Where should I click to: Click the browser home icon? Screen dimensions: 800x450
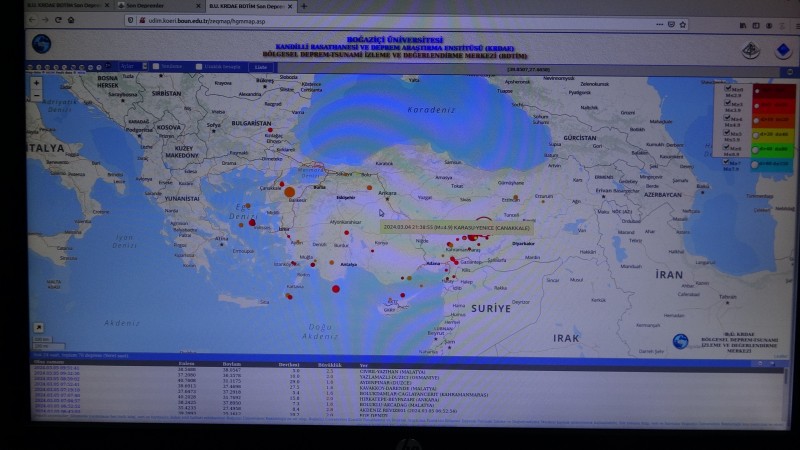pos(72,20)
